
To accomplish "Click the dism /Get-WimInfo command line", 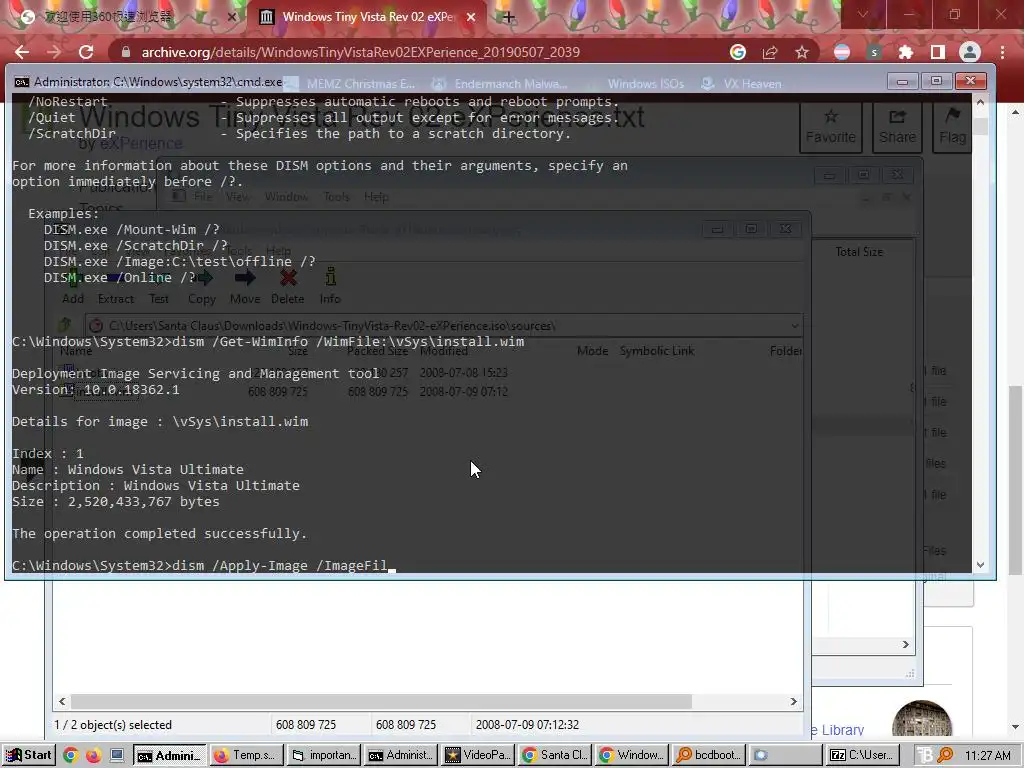I will coord(268,342).
